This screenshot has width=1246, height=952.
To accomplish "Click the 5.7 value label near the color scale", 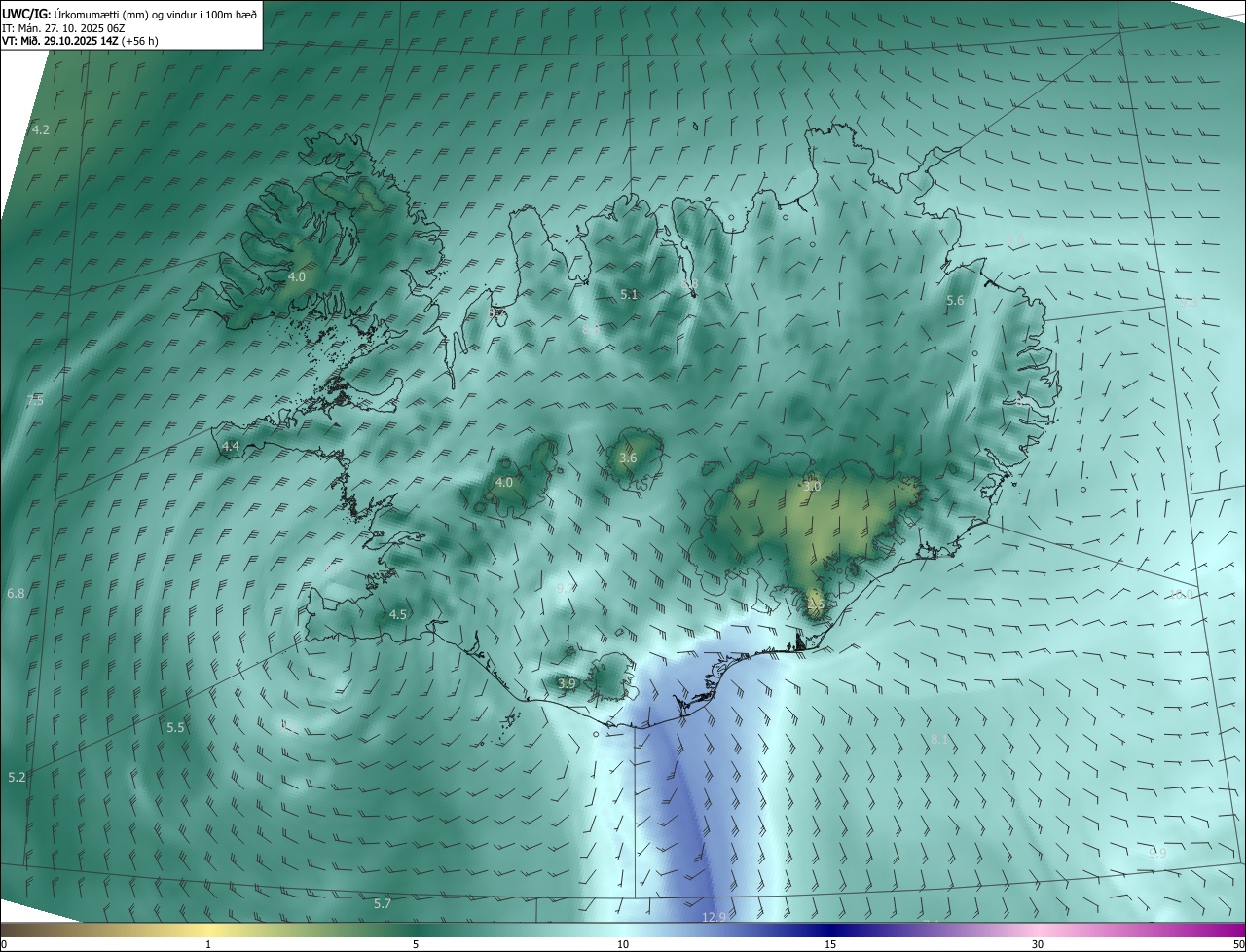I will click(383, 904).
